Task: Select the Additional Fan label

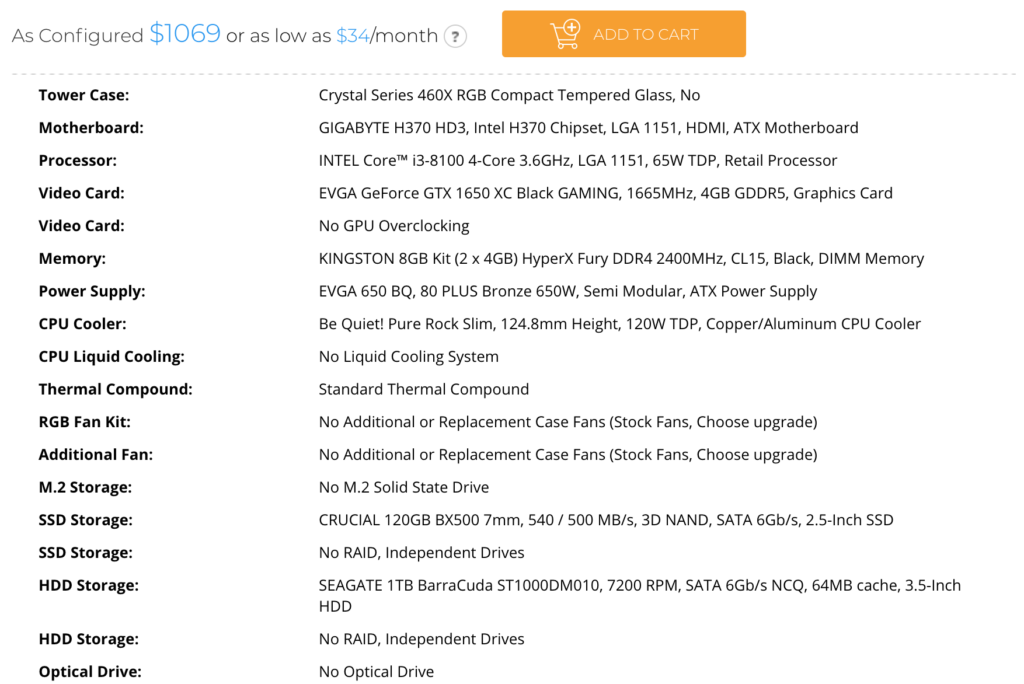Action: 95,455
